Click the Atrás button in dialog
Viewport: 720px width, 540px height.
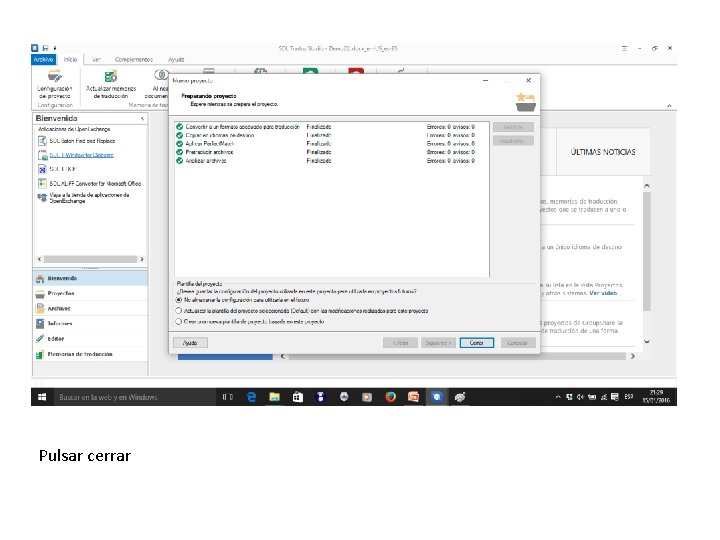coord(400,343)
